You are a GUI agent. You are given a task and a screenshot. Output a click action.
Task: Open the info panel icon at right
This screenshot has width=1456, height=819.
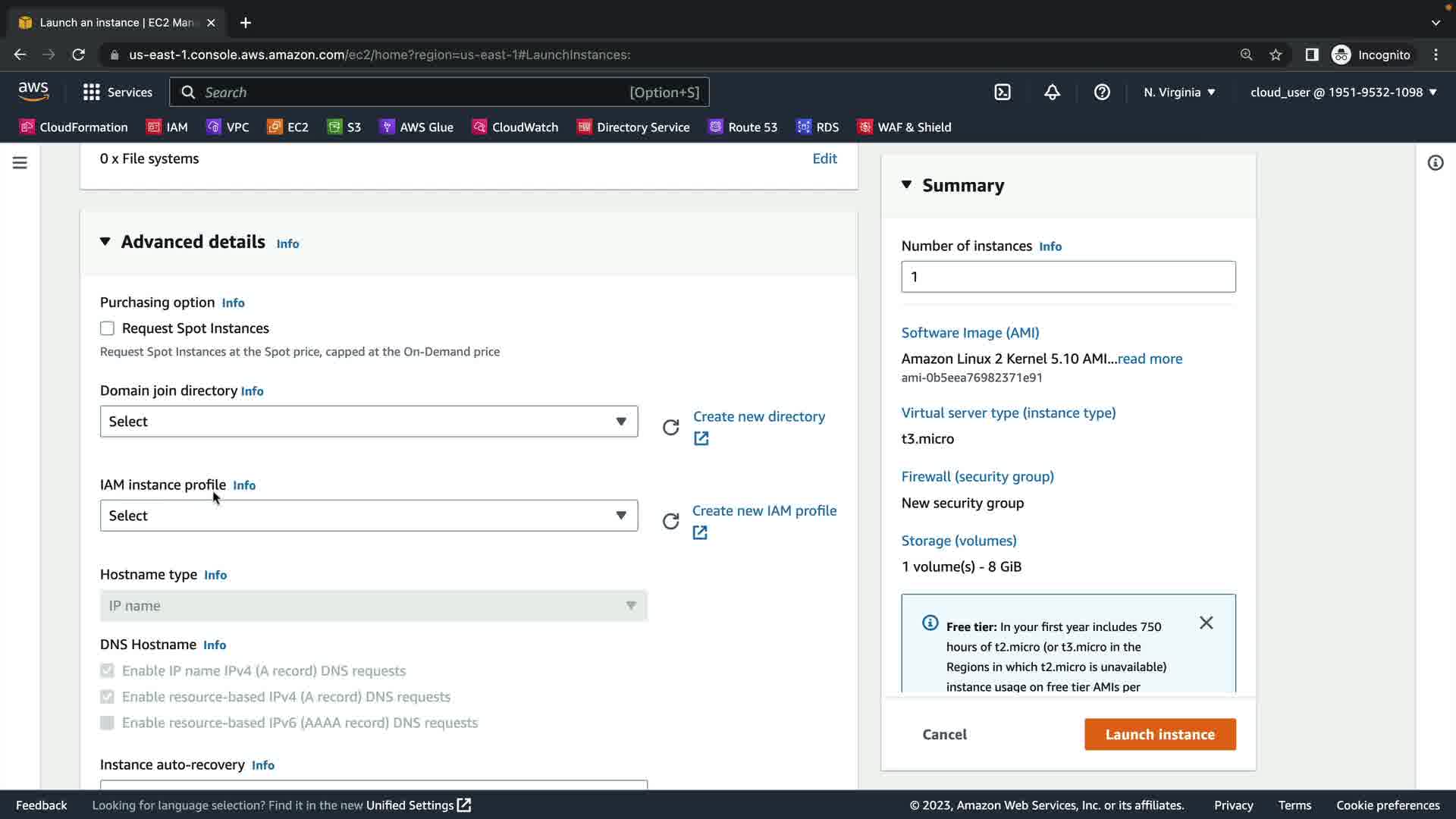point(1435,163)
